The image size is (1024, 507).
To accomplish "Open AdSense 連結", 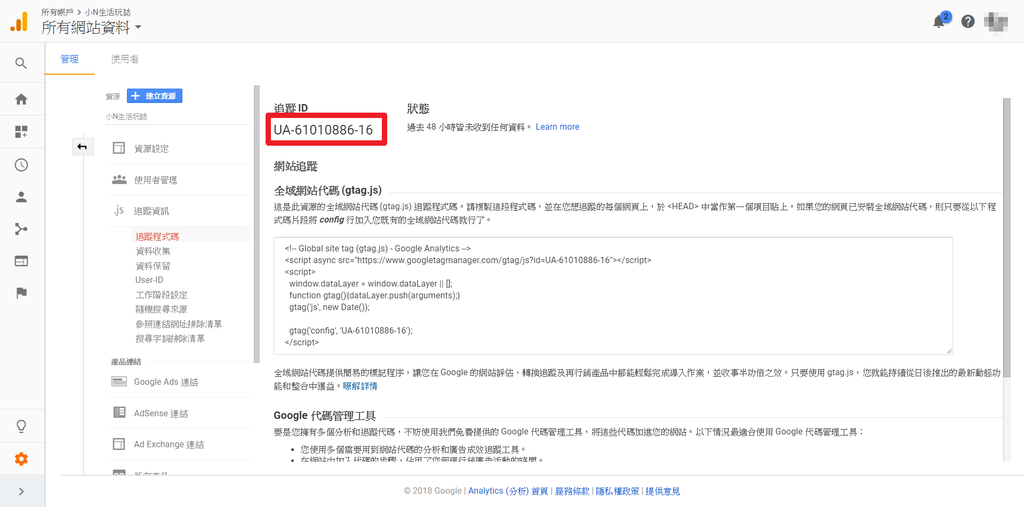I will click(x=161, y=414).
